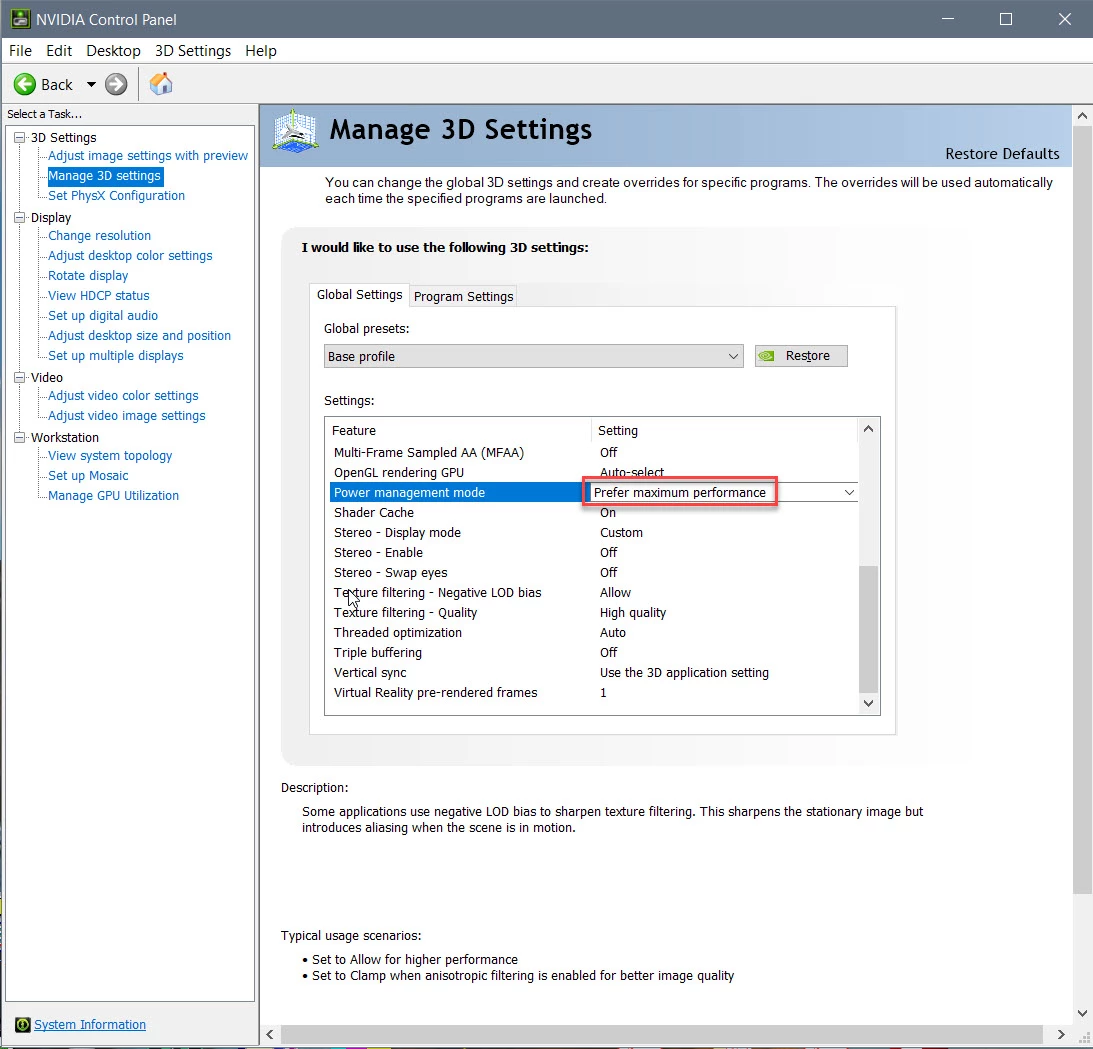This screenshot has width=1093, height=1049.
Task: Open the Edit menu
Action: (x=59, y=51)
